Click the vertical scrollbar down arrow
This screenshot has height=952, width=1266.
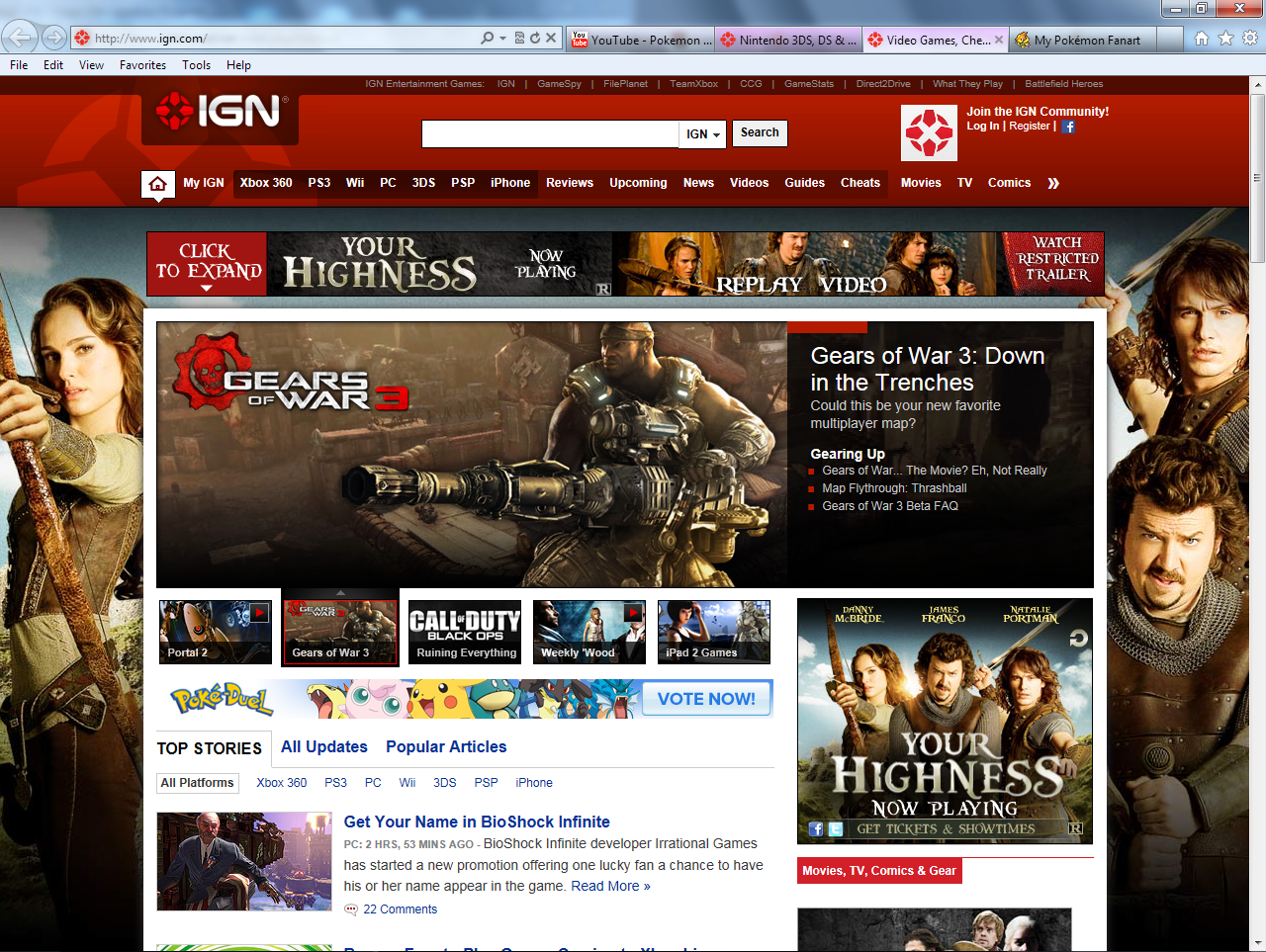click(x=1257, y=943)
